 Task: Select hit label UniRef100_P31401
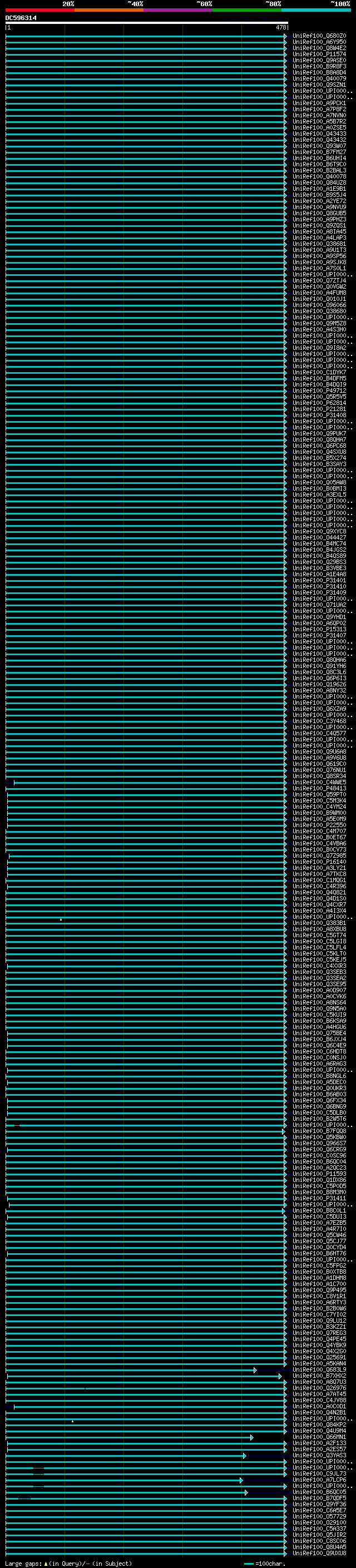[x=319, y=580]
